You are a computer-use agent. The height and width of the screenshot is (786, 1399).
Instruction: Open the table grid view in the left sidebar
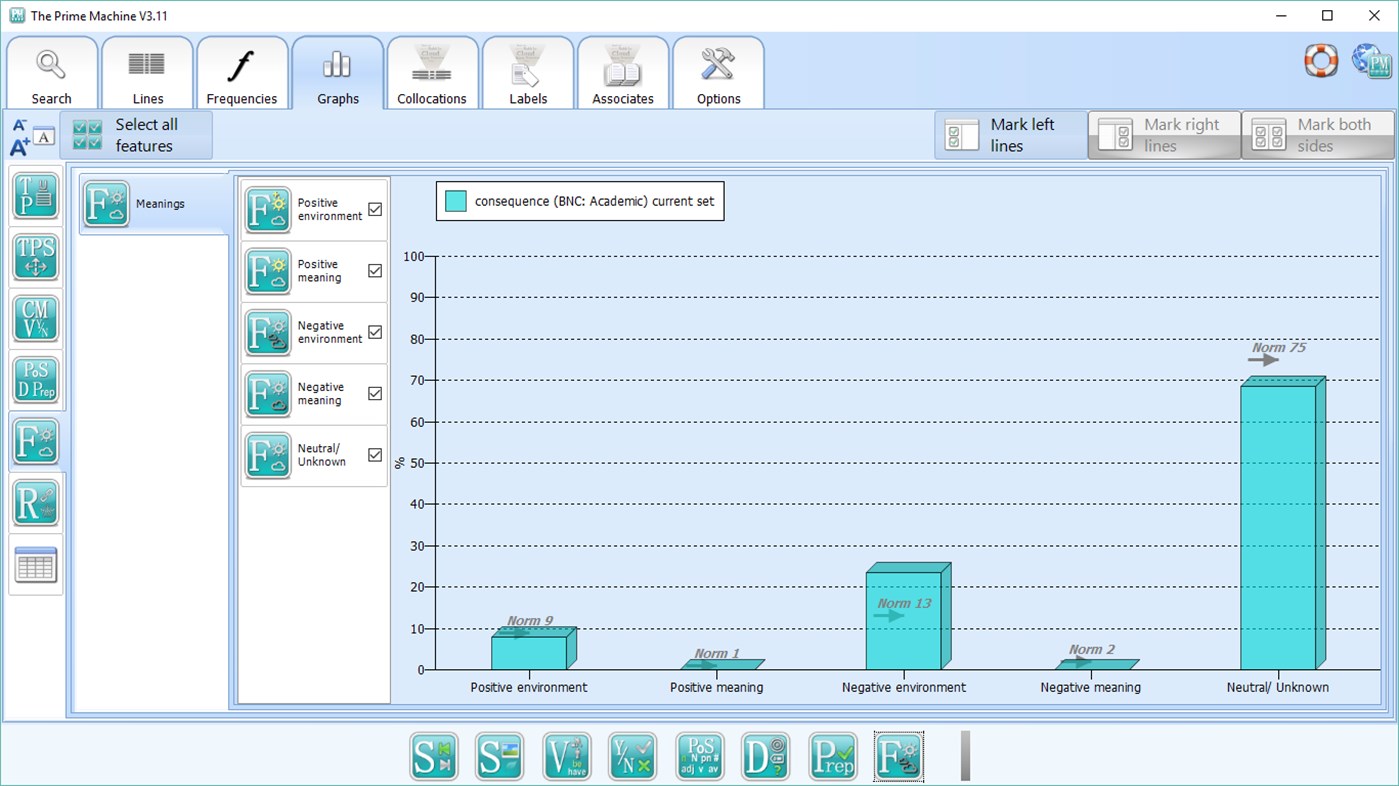point(36,565)
